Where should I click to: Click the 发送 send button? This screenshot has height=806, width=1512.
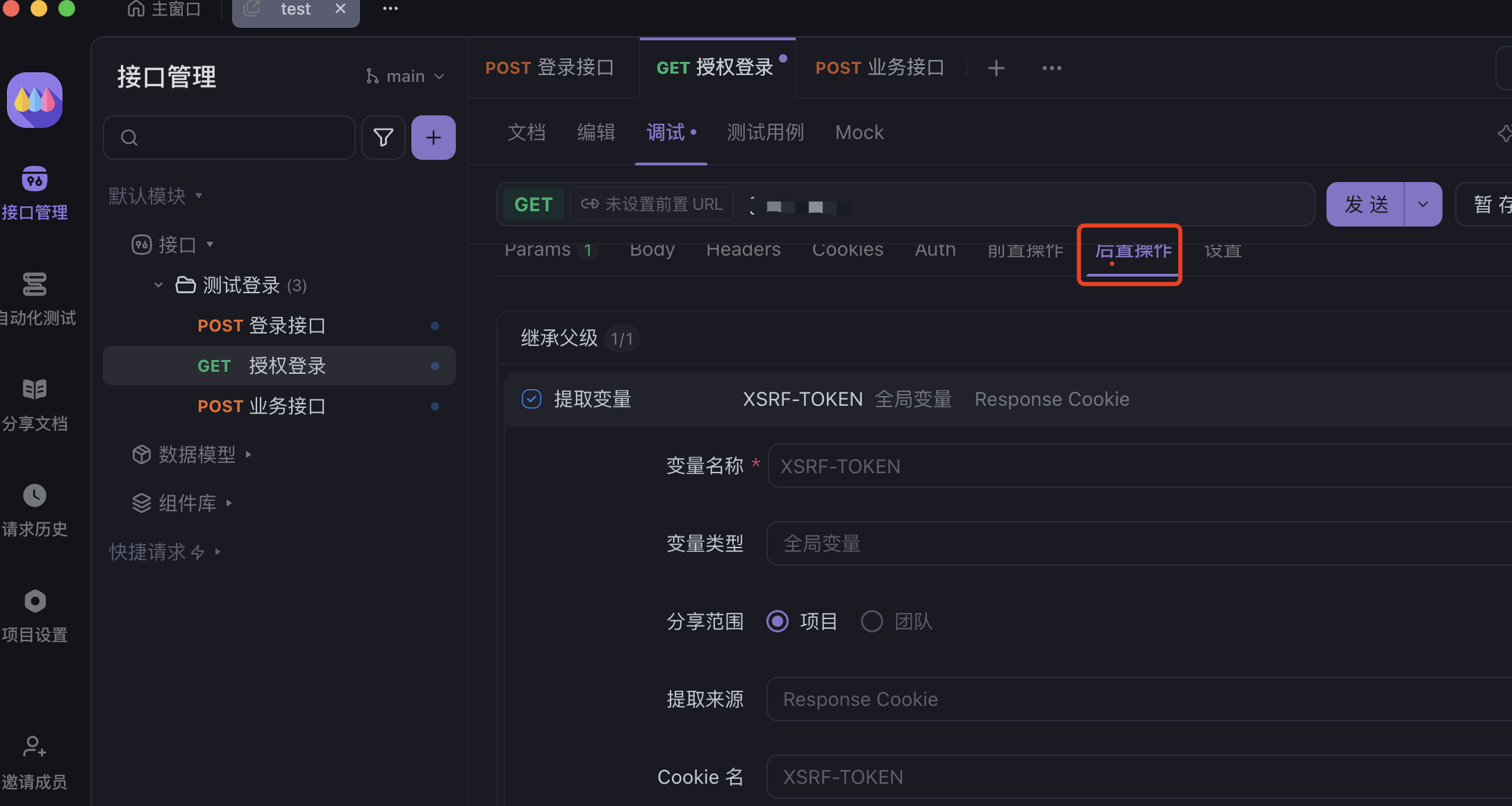(x=1365, y=204)
